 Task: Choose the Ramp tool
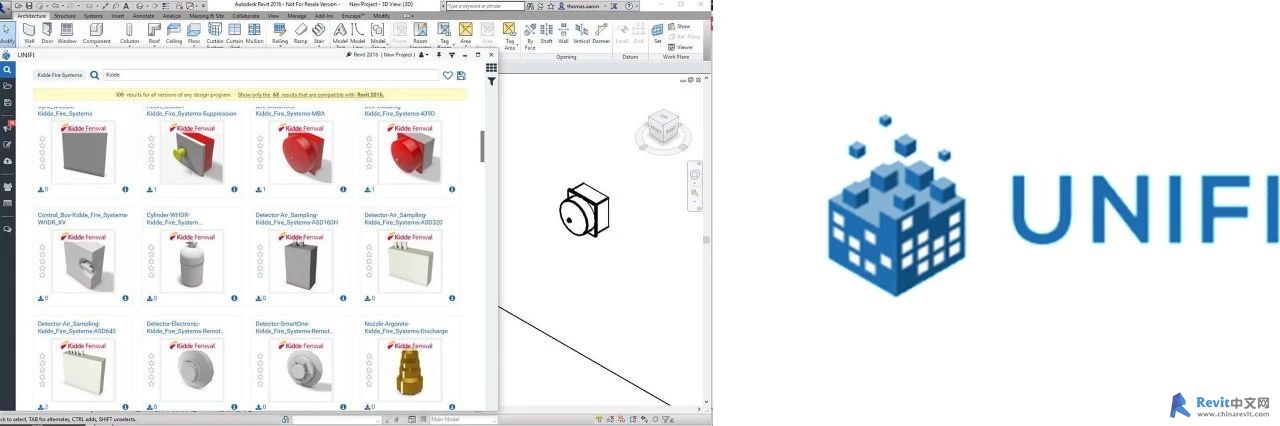300,34
